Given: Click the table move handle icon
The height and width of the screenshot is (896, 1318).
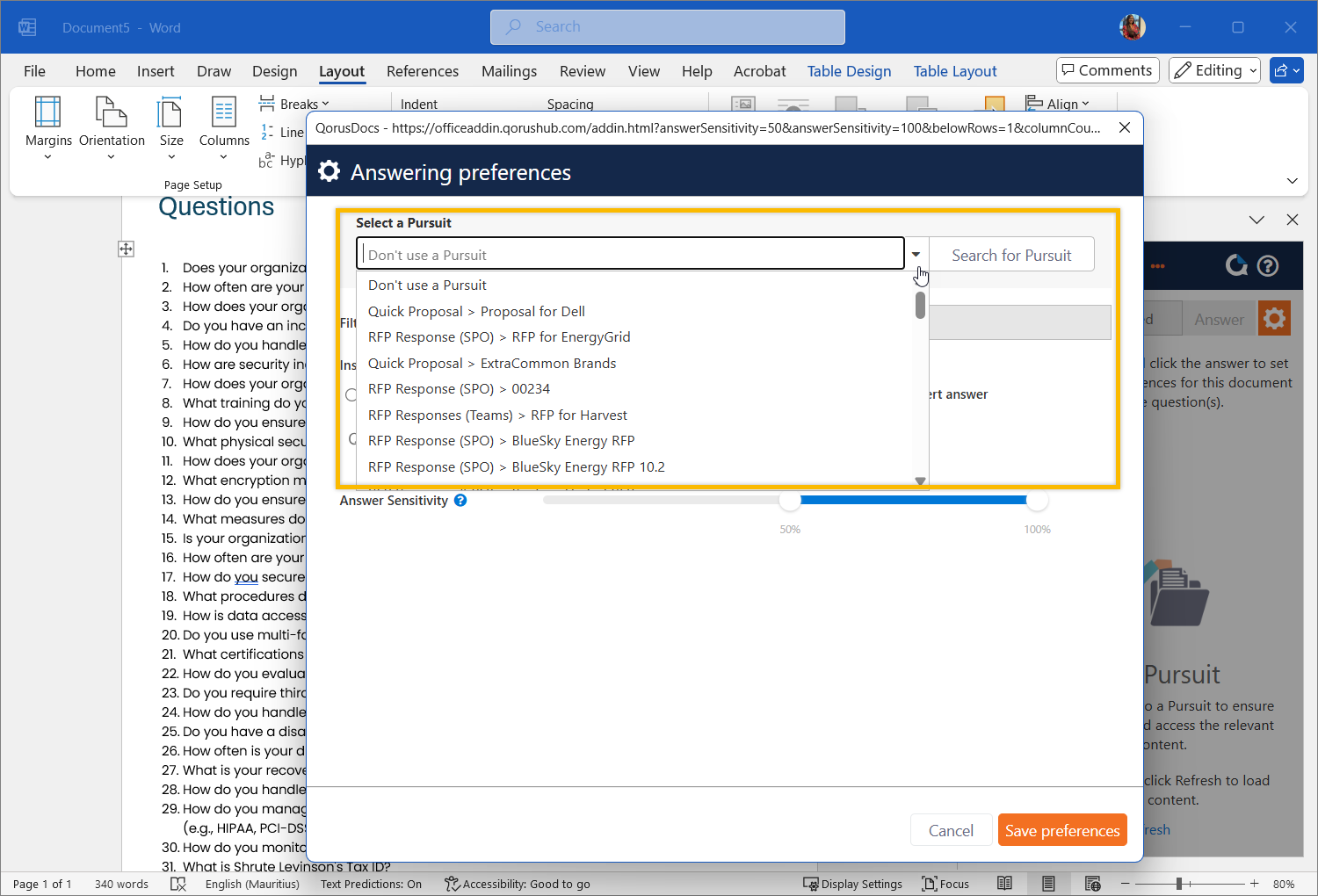Looking at the screenshot, I should [126, 249].
